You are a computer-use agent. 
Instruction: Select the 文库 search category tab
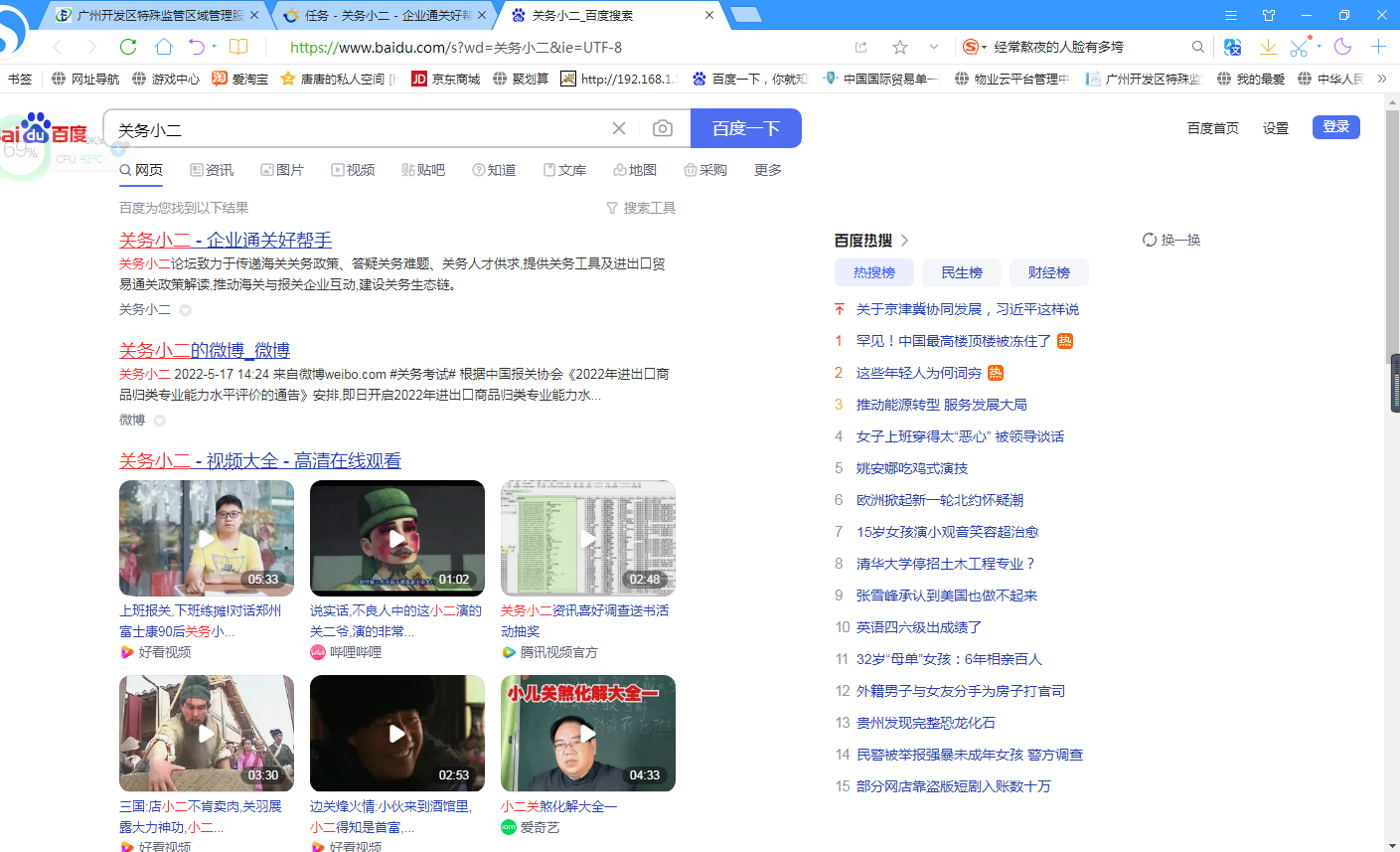tap(564, 170)
